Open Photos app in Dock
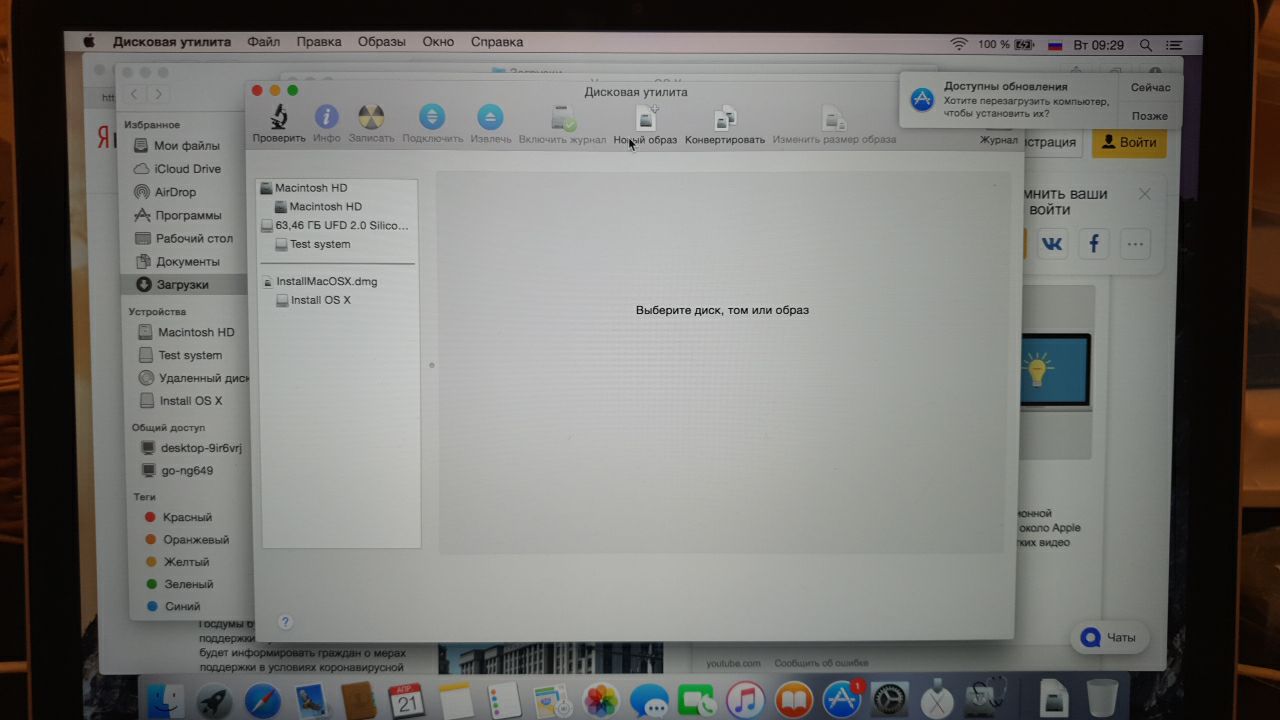Image resolution: width=1280 pixels, height=720 pixels. [601, 700]
